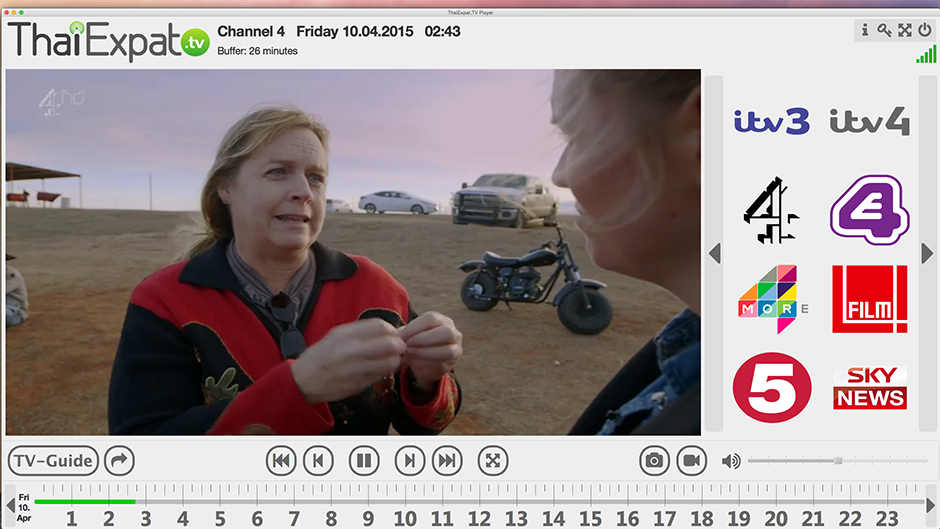Skip to the previous programme
The image size is (940, 529).
click(x=281, y=461)
